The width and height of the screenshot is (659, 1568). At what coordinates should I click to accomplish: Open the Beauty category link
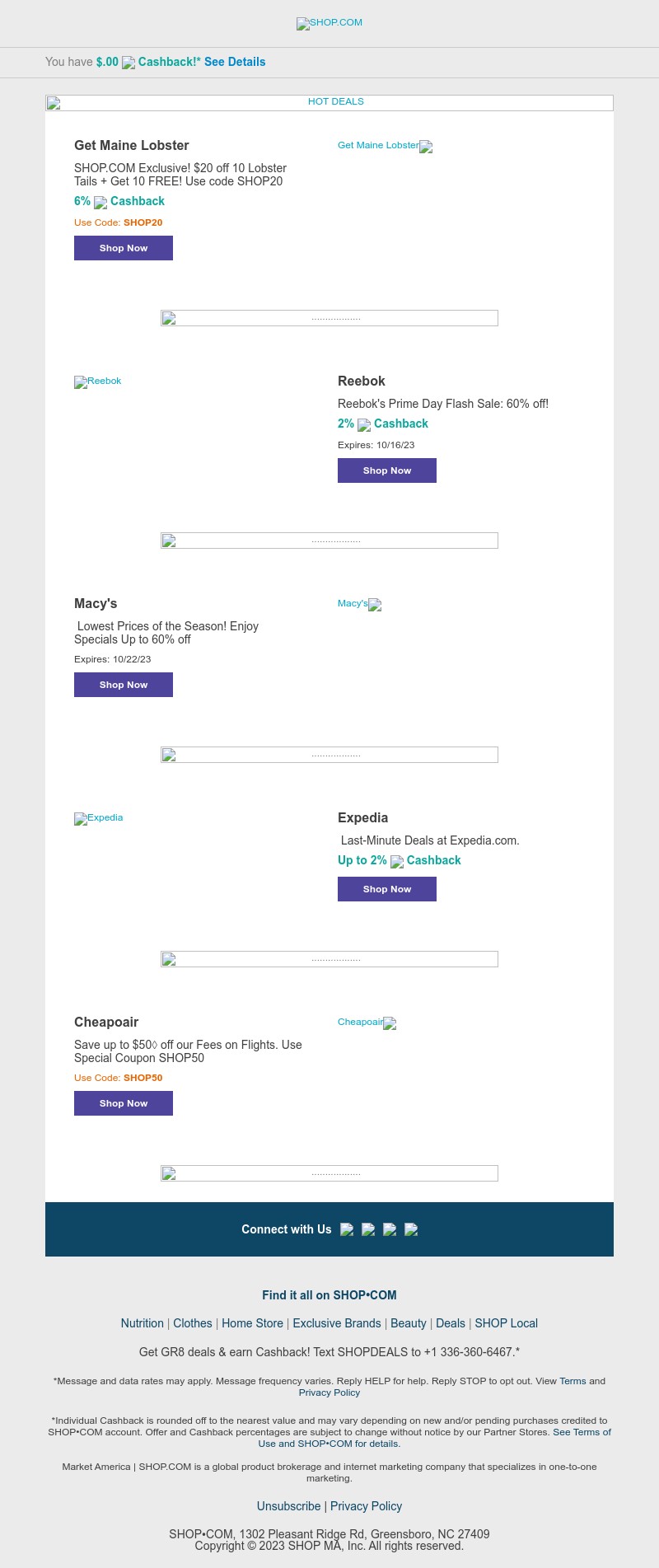pyautogui.click(x=409, y=1323)
